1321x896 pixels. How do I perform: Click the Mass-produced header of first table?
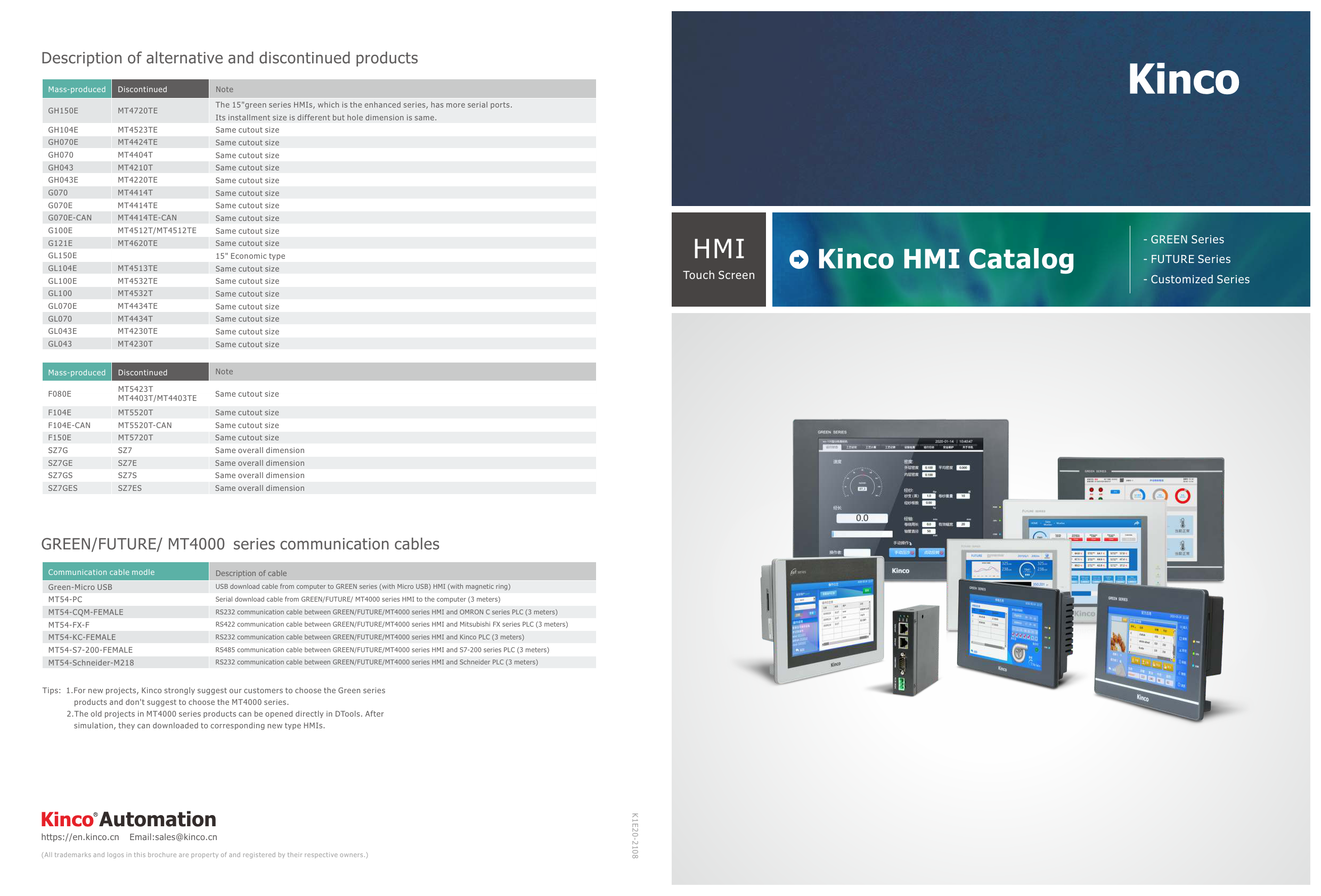pyautogui.click(x=77, y=89)
